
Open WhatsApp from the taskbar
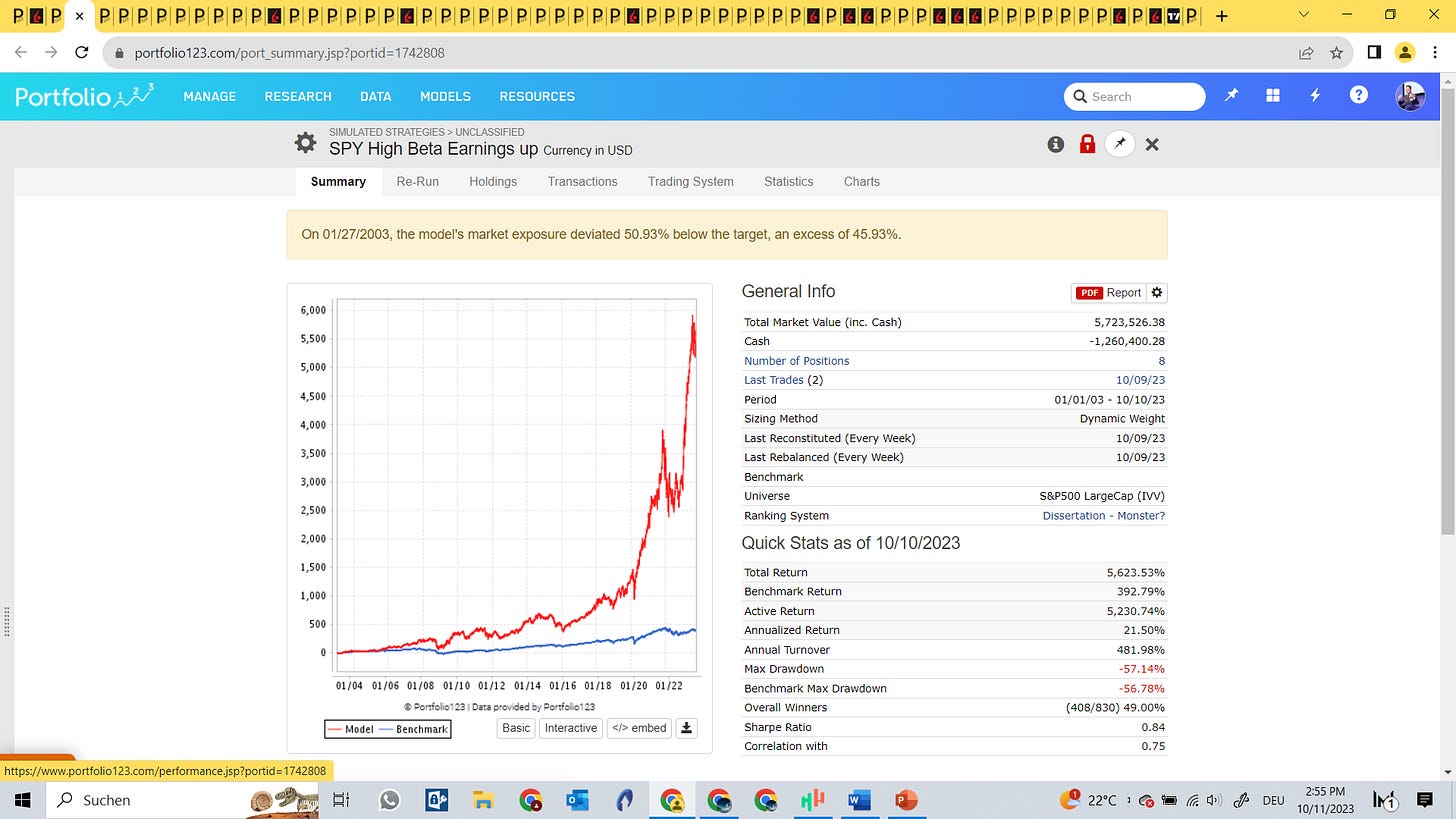(389, 800)
